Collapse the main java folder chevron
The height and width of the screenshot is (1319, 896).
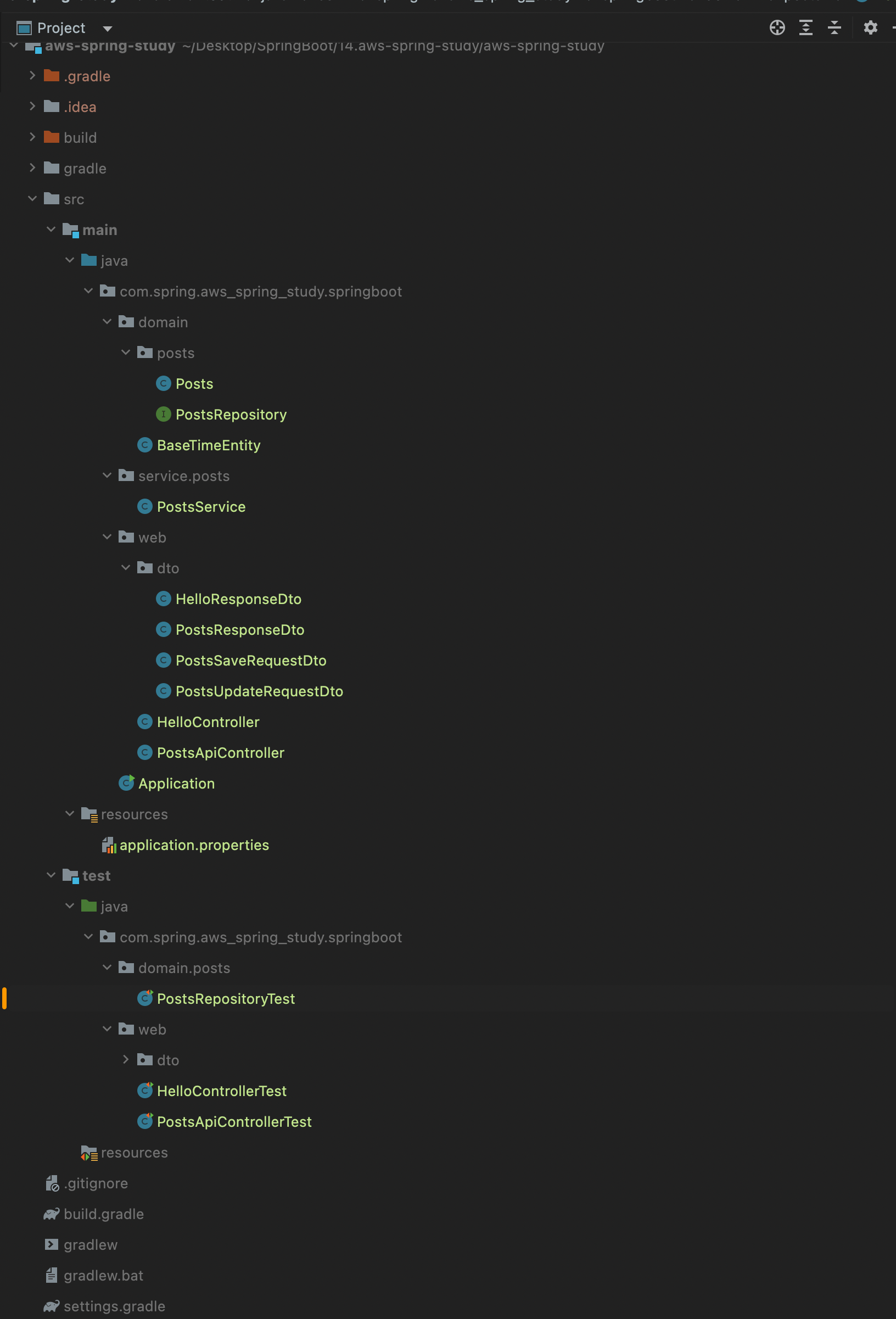pos(70,260)
